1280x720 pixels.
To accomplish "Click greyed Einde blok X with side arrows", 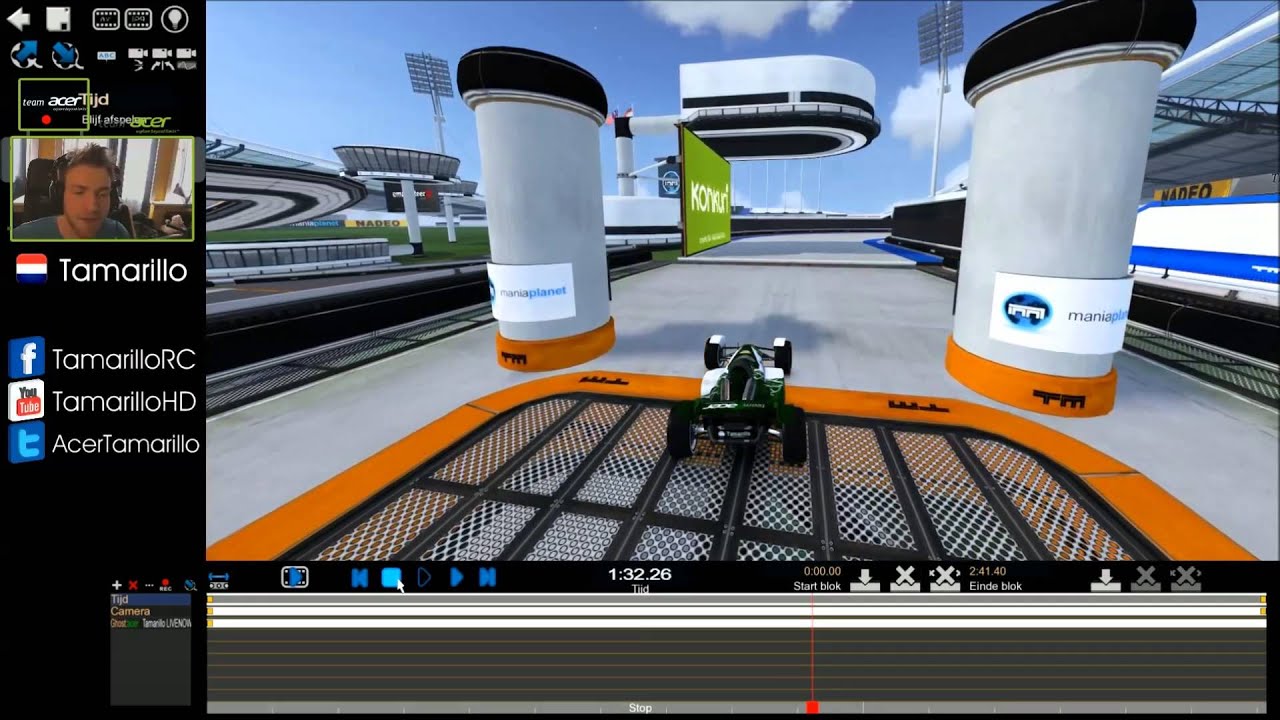I will (1185, 579).
